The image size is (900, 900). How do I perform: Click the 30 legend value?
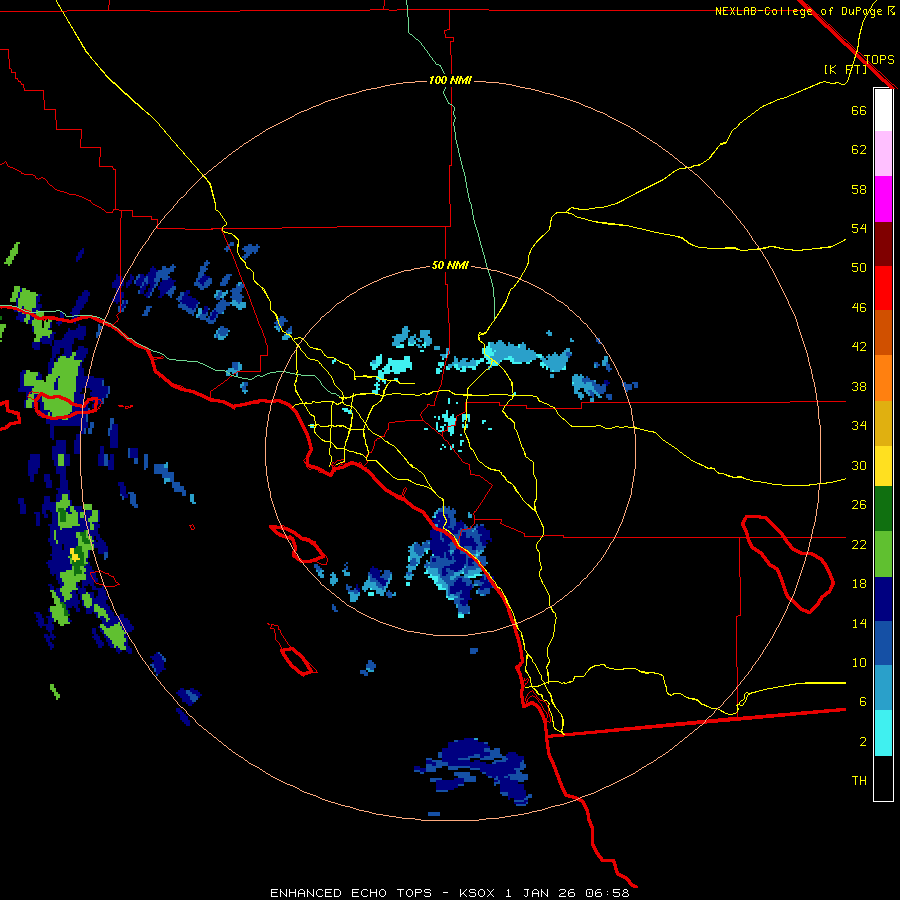(x=859, y=465)
